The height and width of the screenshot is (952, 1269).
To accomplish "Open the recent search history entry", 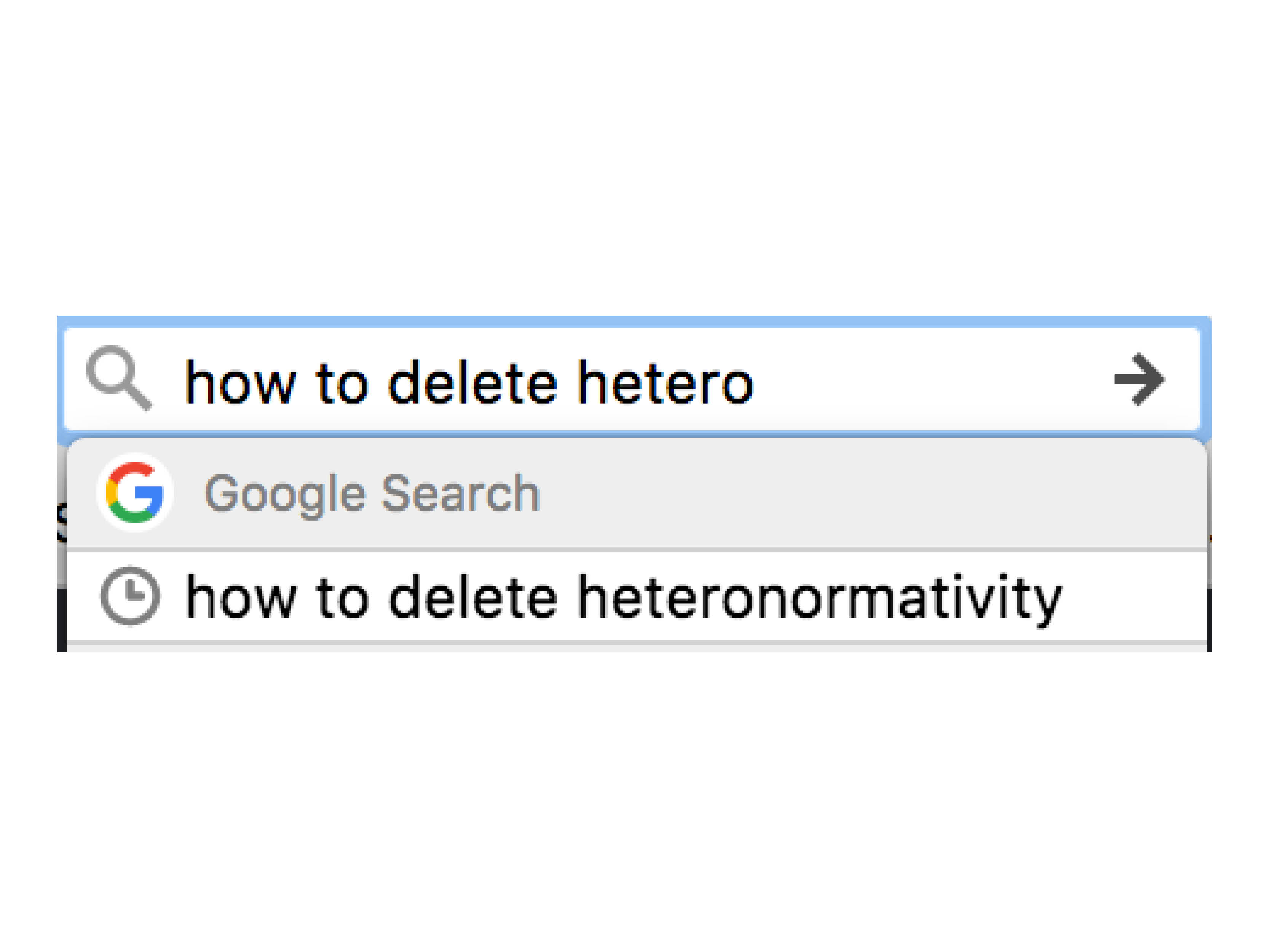I will [624, 597].
